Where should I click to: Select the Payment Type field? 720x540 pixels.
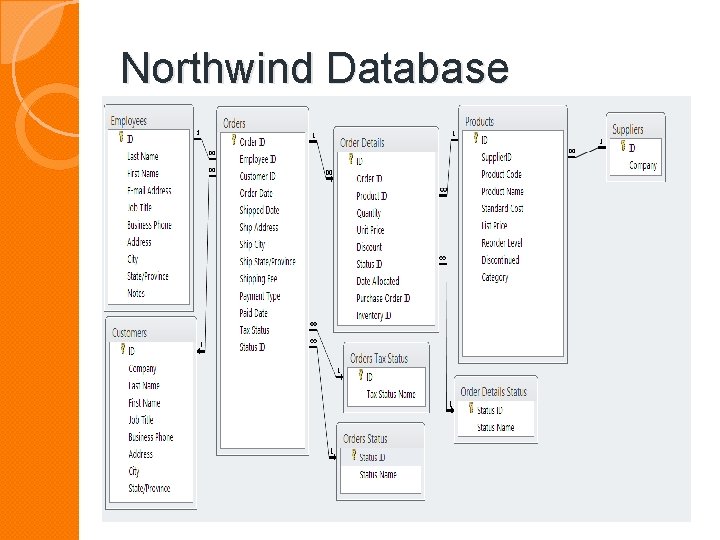(259, 296)
